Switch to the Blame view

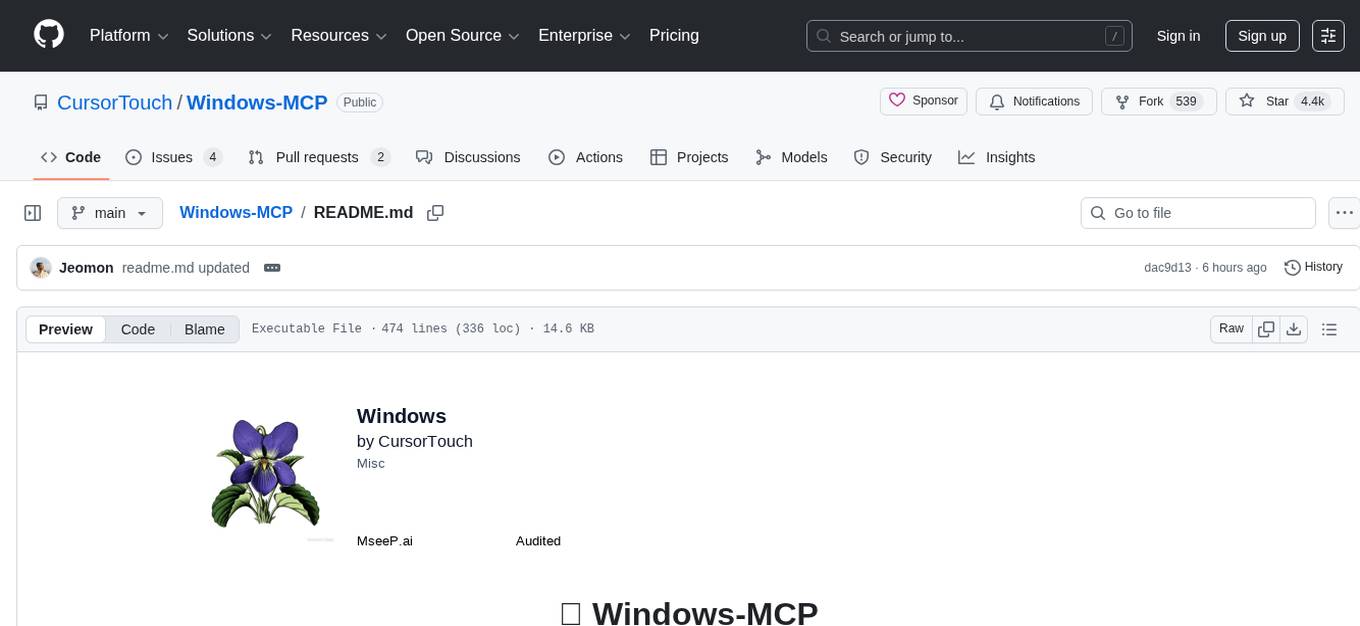coord(204,329)
